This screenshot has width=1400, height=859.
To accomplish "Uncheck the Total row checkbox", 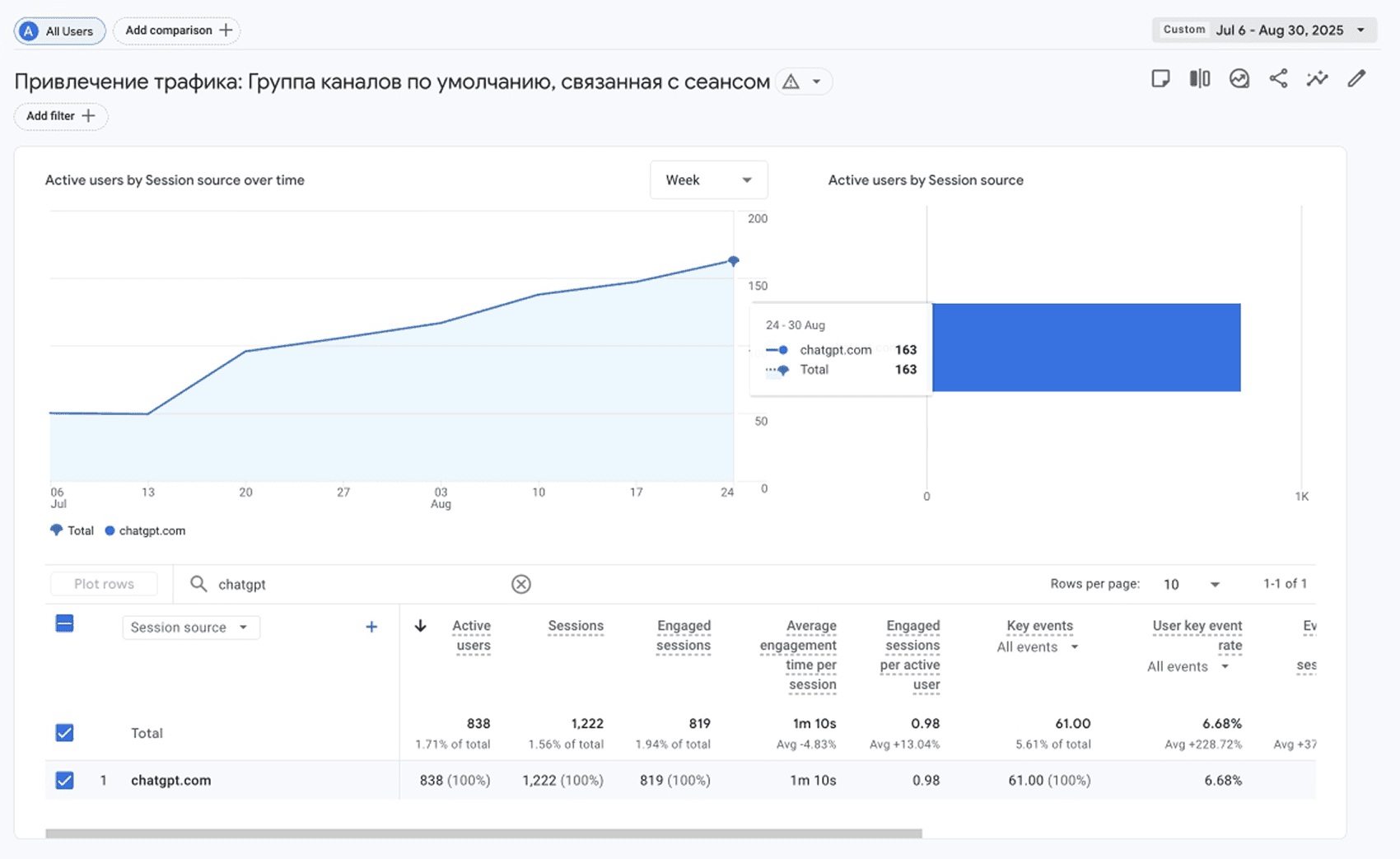I will [64, 732].
